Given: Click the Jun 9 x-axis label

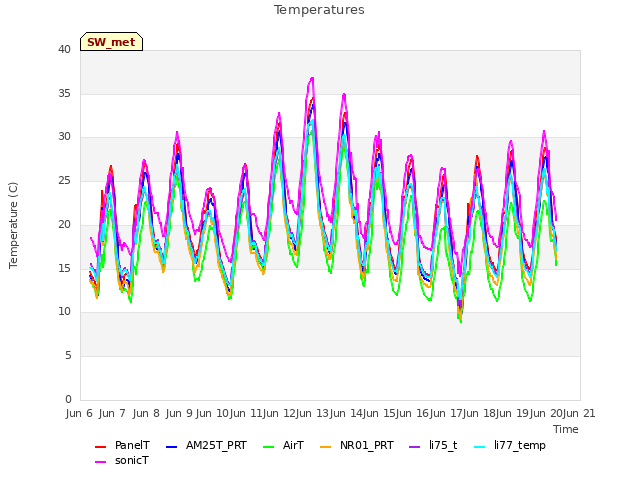Looking at the screenshot, I should (179, 413).
